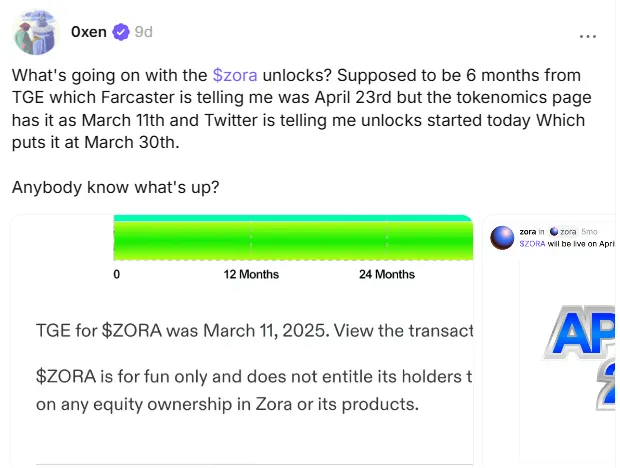620x468 pixels.
Task: Open the 5mo timestamp on quoted cast
Action: [590, 232]
